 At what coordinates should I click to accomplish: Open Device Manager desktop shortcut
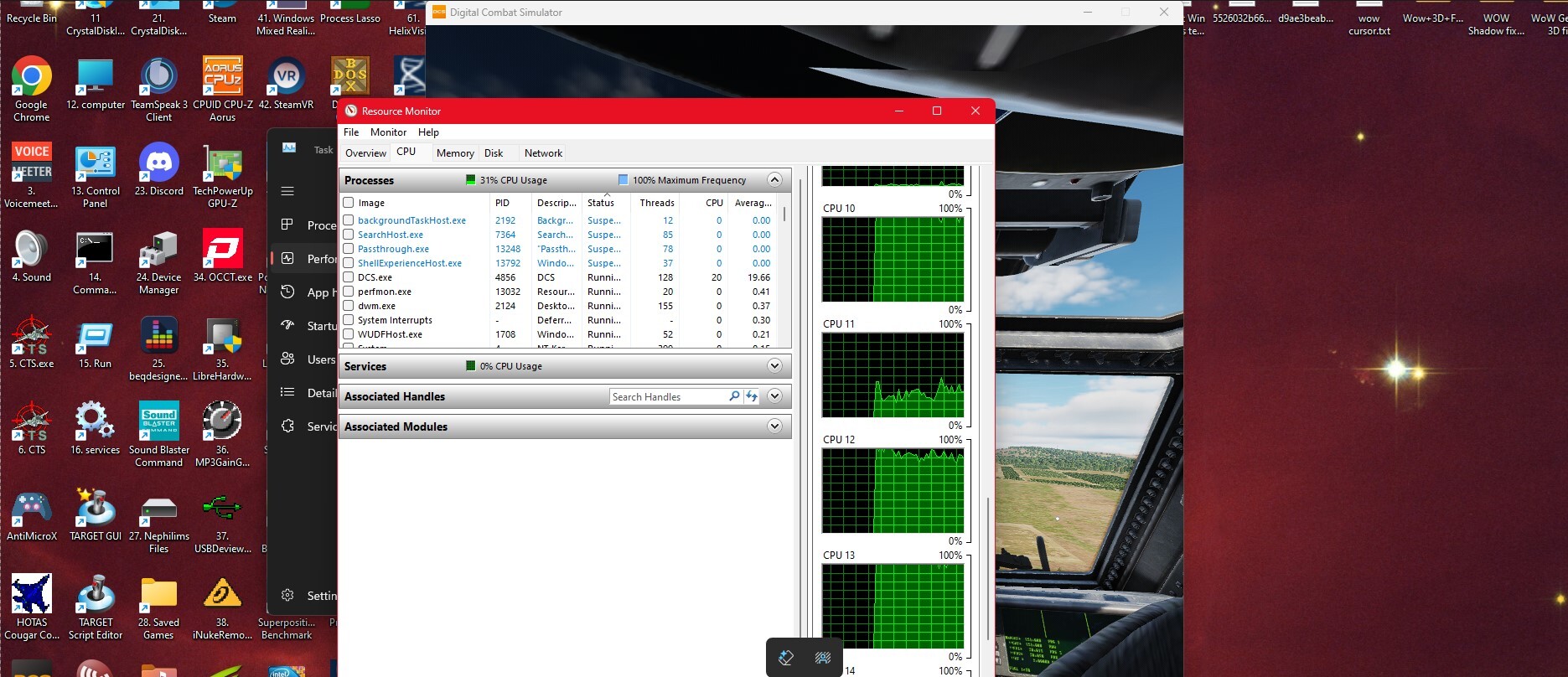click(x=158, y=261)
